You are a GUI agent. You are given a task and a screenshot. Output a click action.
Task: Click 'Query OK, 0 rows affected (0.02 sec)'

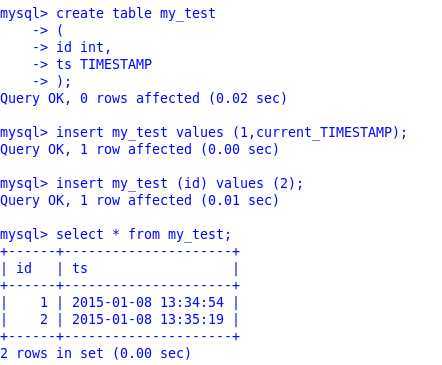coord(143,99)
